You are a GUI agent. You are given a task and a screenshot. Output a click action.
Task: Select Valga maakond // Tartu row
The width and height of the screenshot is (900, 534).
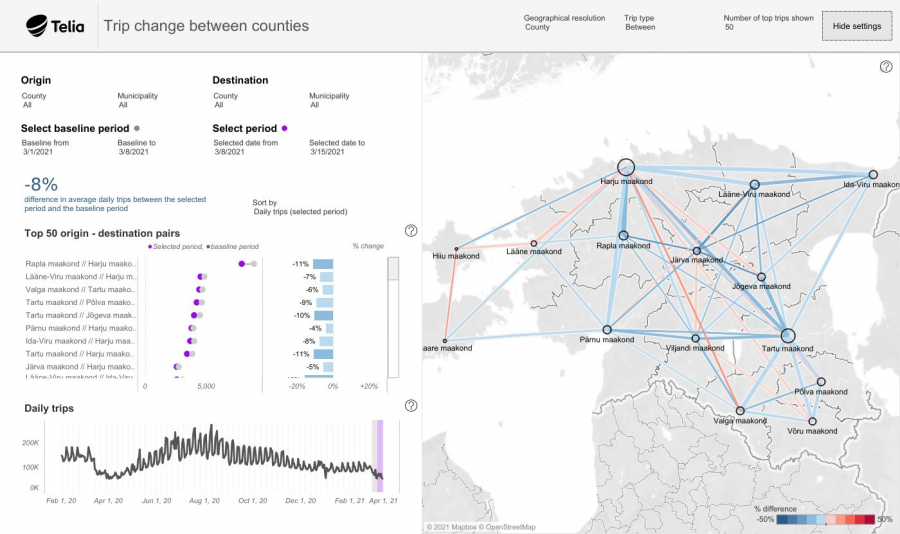(x=81, y=290)
